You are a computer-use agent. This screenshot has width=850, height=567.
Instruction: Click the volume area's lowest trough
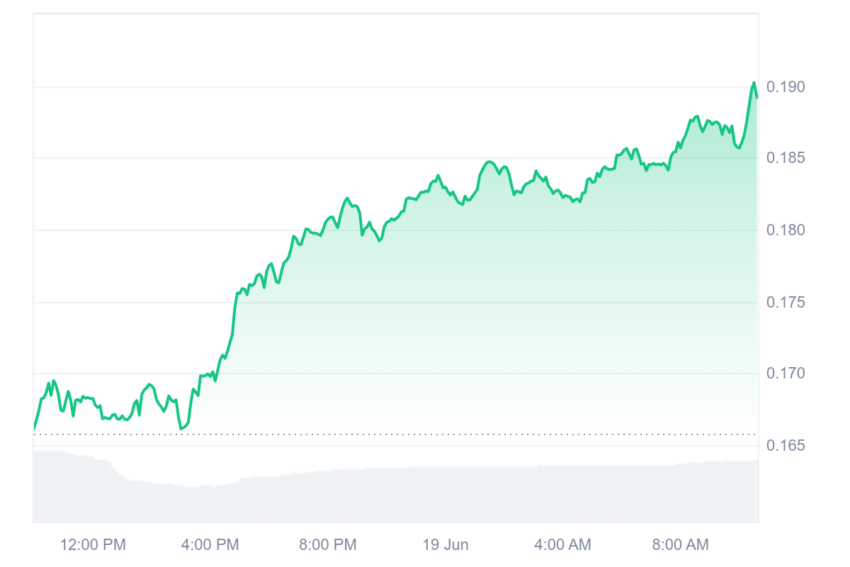[x=190, y=486]
